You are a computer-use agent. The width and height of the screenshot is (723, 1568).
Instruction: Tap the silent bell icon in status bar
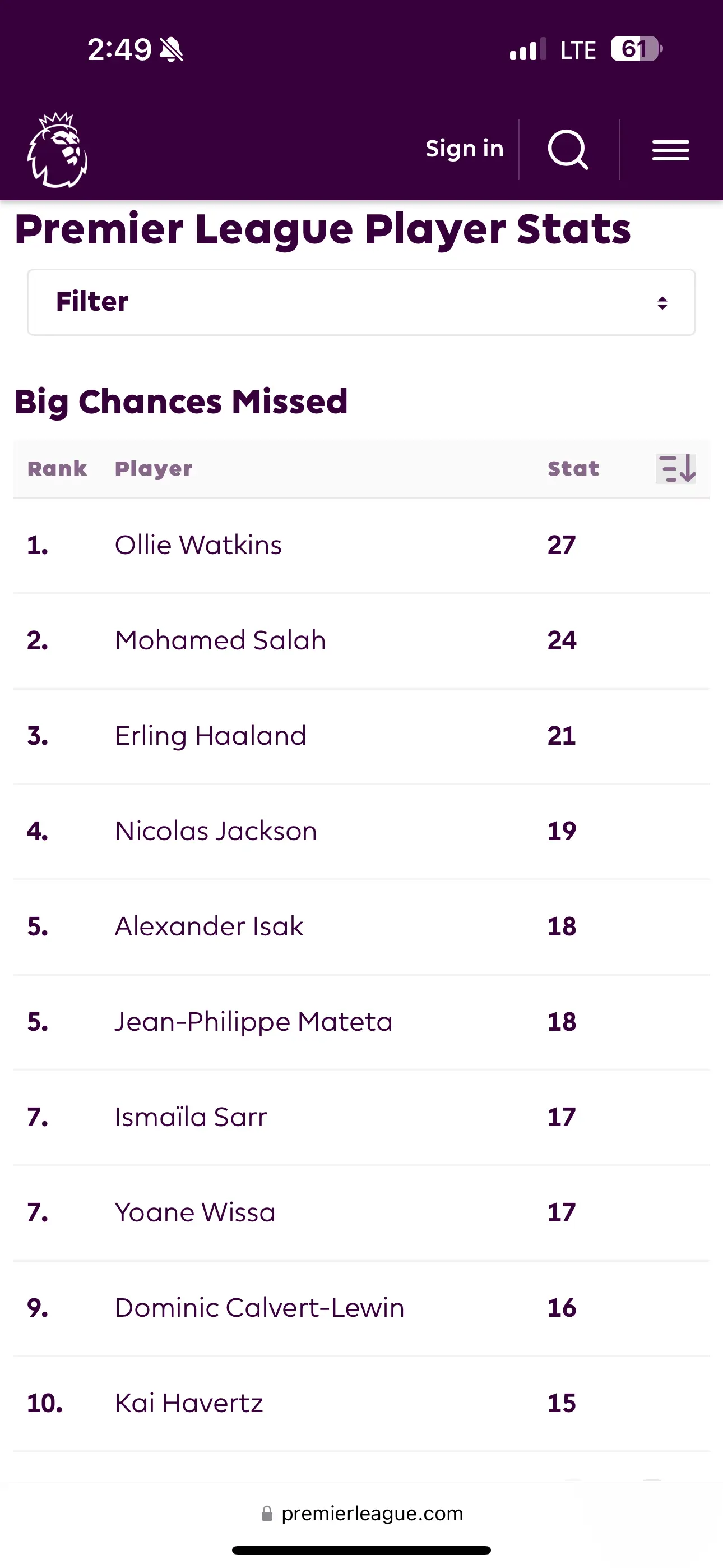[171, 49]
